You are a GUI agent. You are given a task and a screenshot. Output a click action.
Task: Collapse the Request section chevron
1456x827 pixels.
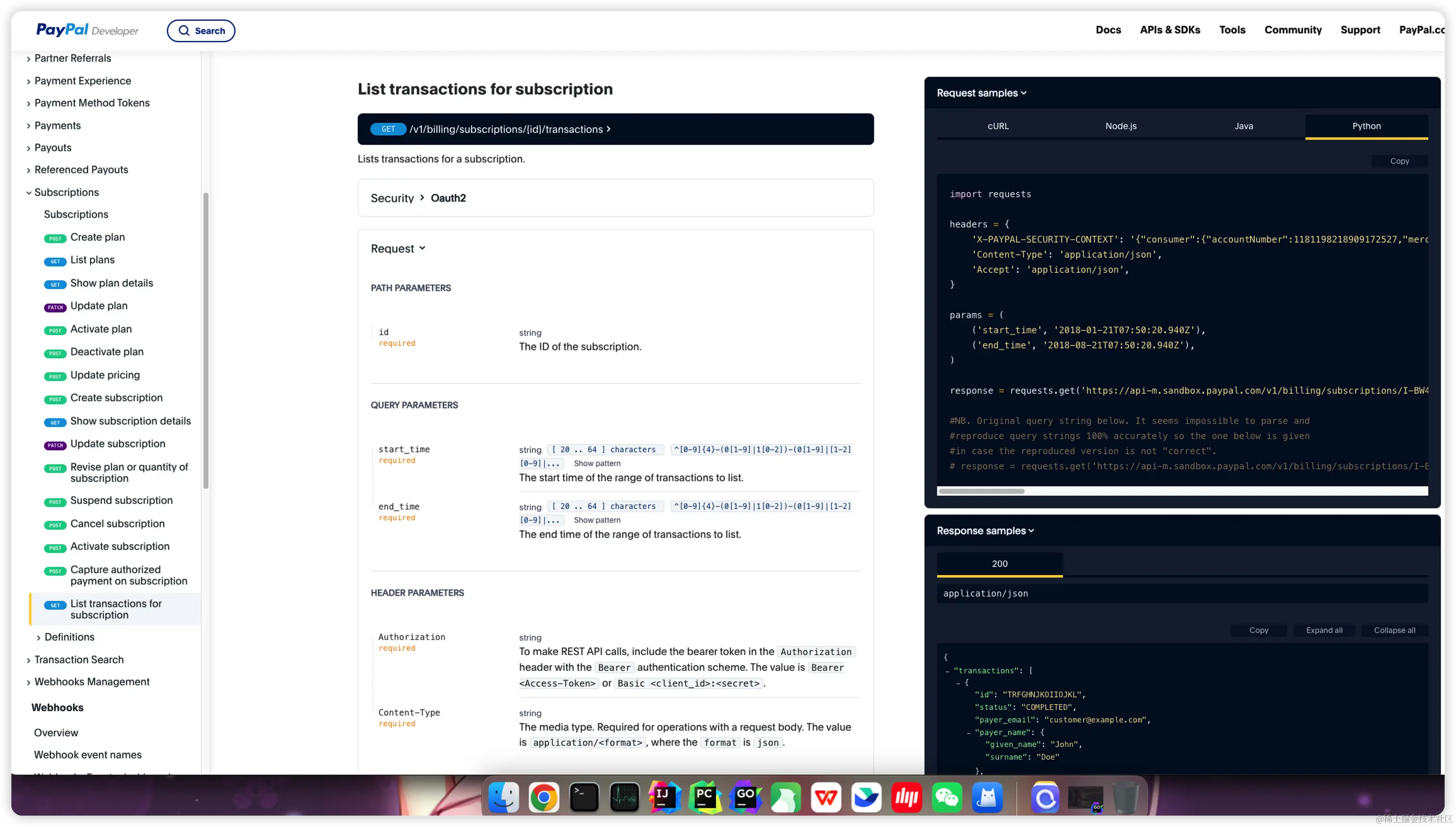[x=422, y=248]
